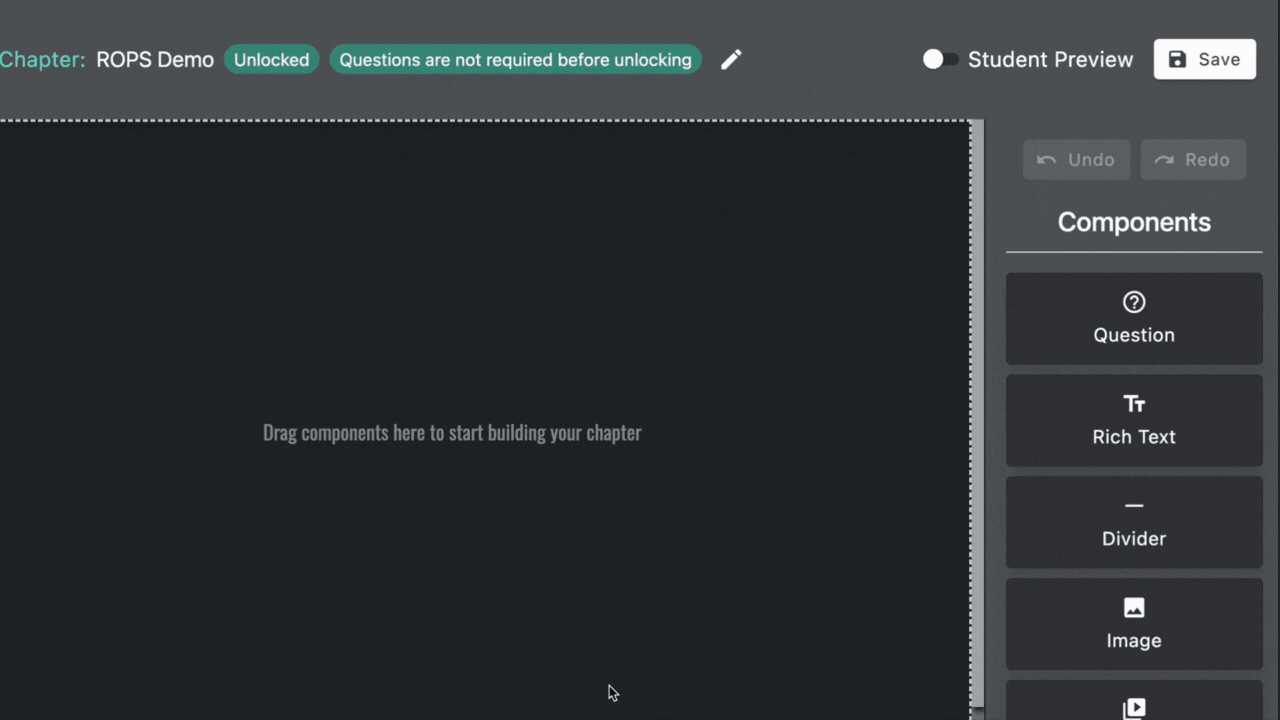Screen dimensions: 1280x720
Task: Click the Components panel heading
Action: 1134,222
